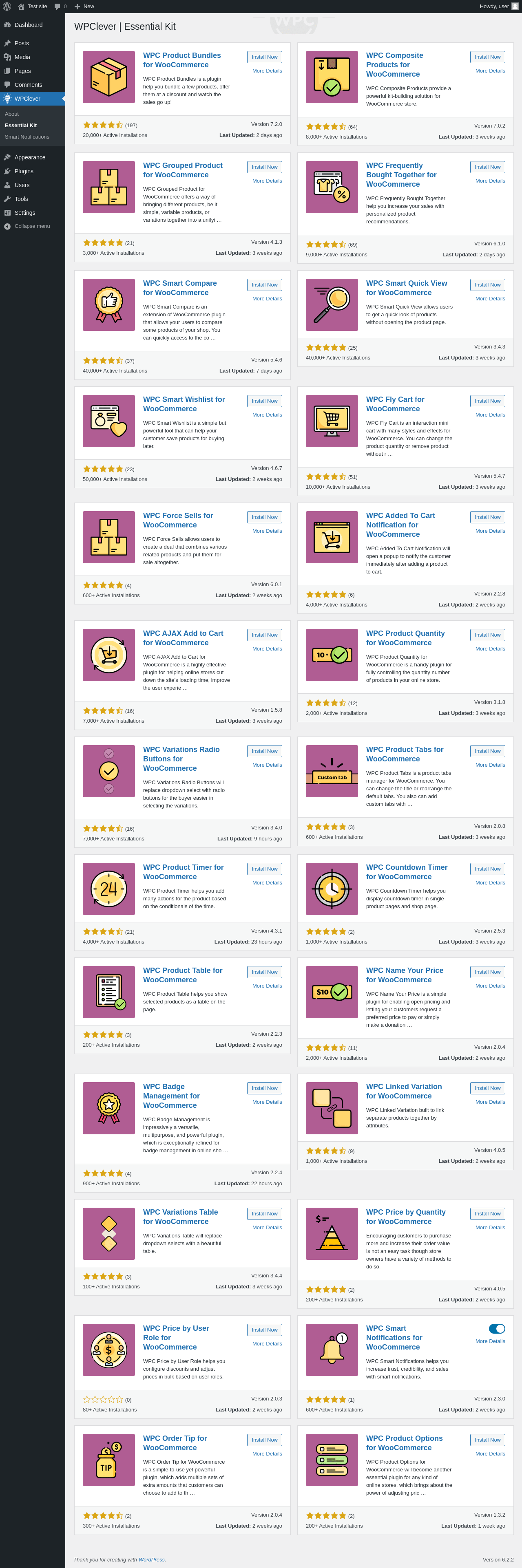Click the WPC Order Tip jar icon
522x1568 pixels.
108,1460
